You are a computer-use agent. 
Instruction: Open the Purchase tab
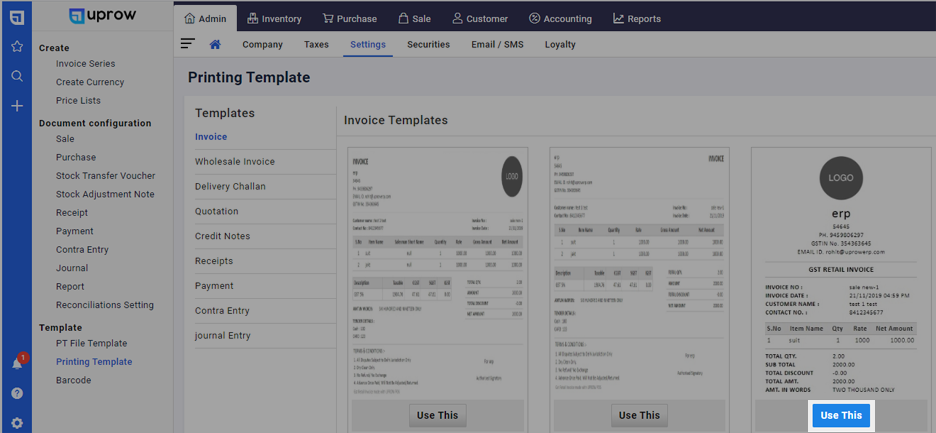pyautogui.click(x=350, y=19)
